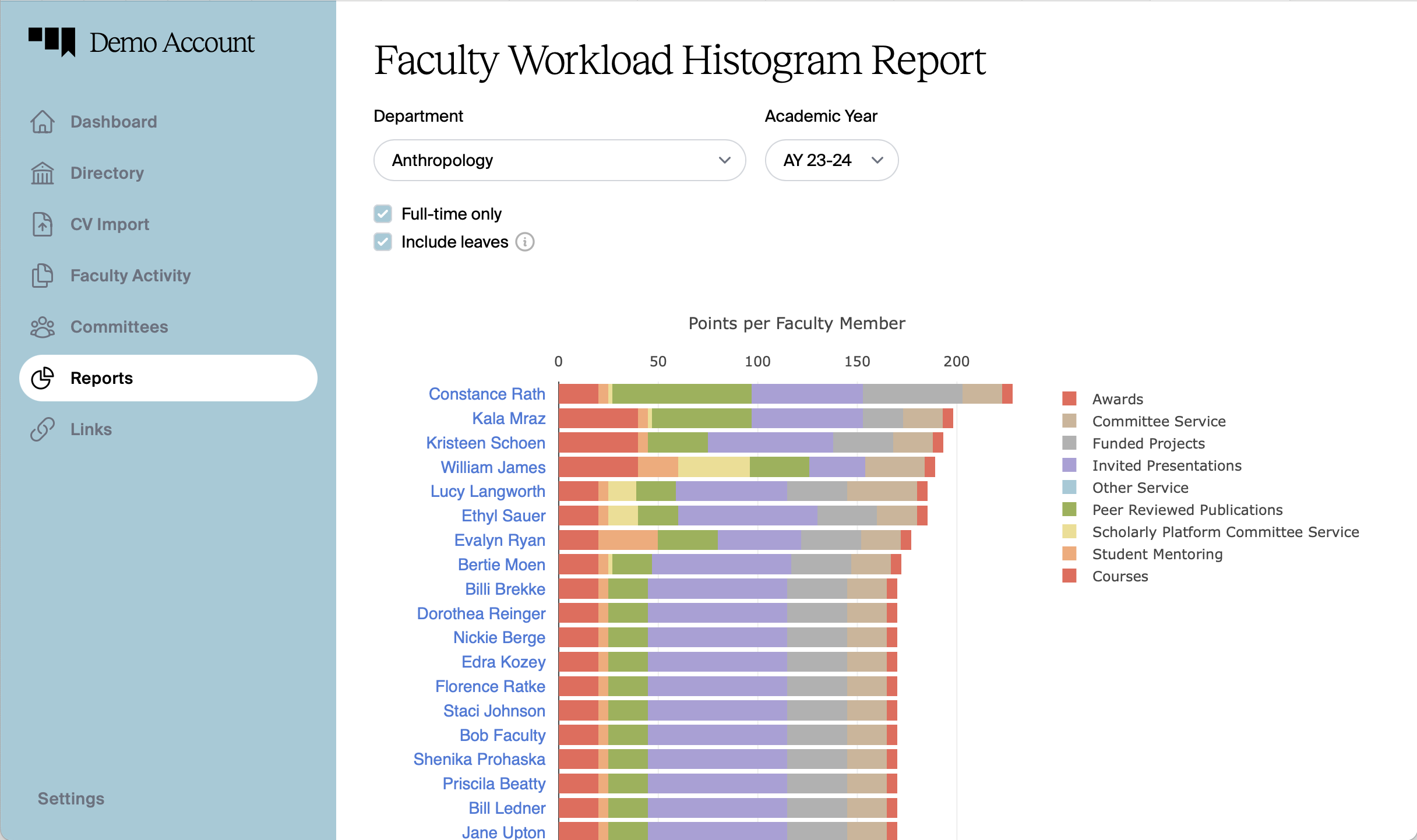This screenshot has height=840, width=1417.
Task: Click the Demo Account logo icon
Action: (52, 42)
